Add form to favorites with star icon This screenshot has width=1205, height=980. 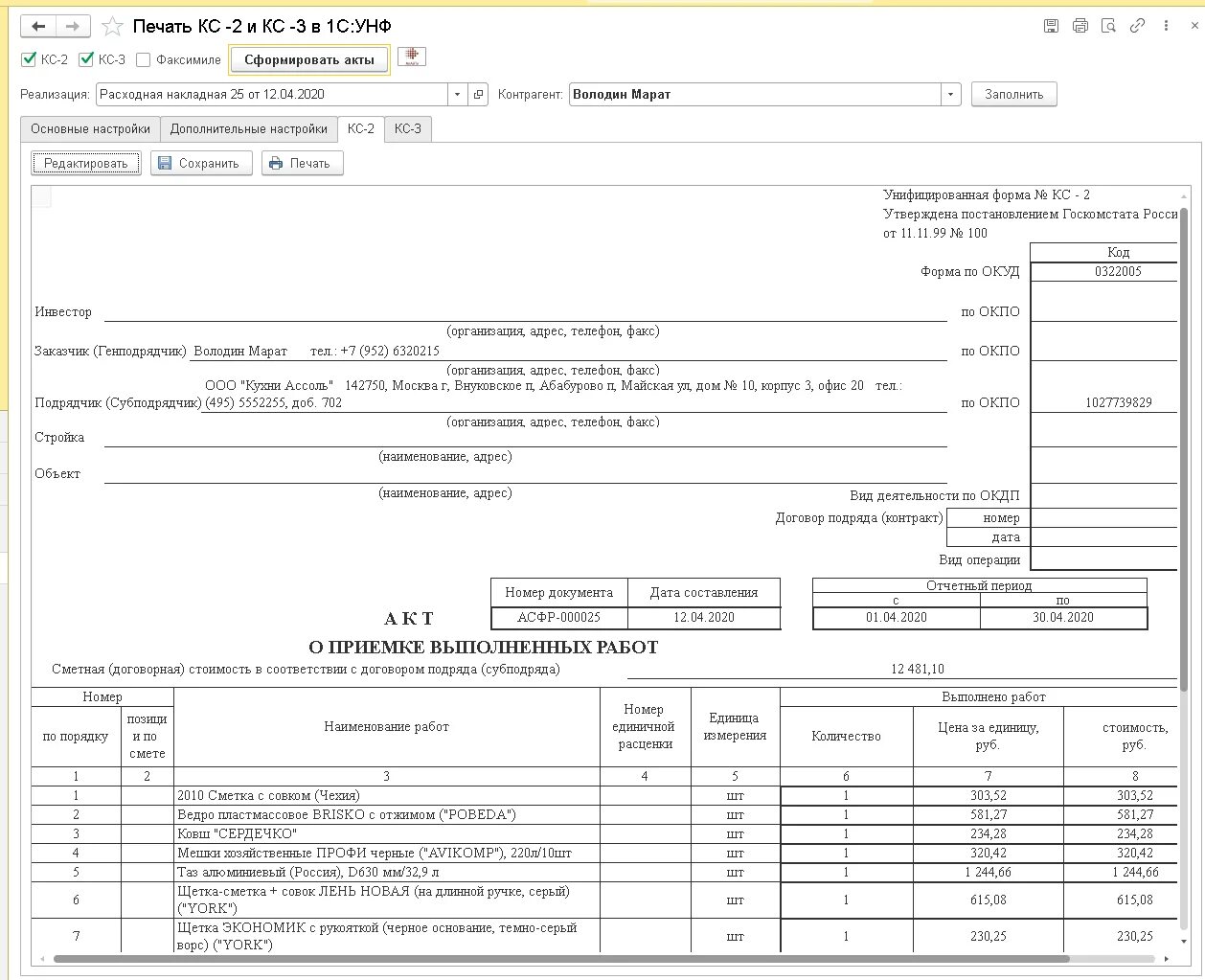coord(112,27)
